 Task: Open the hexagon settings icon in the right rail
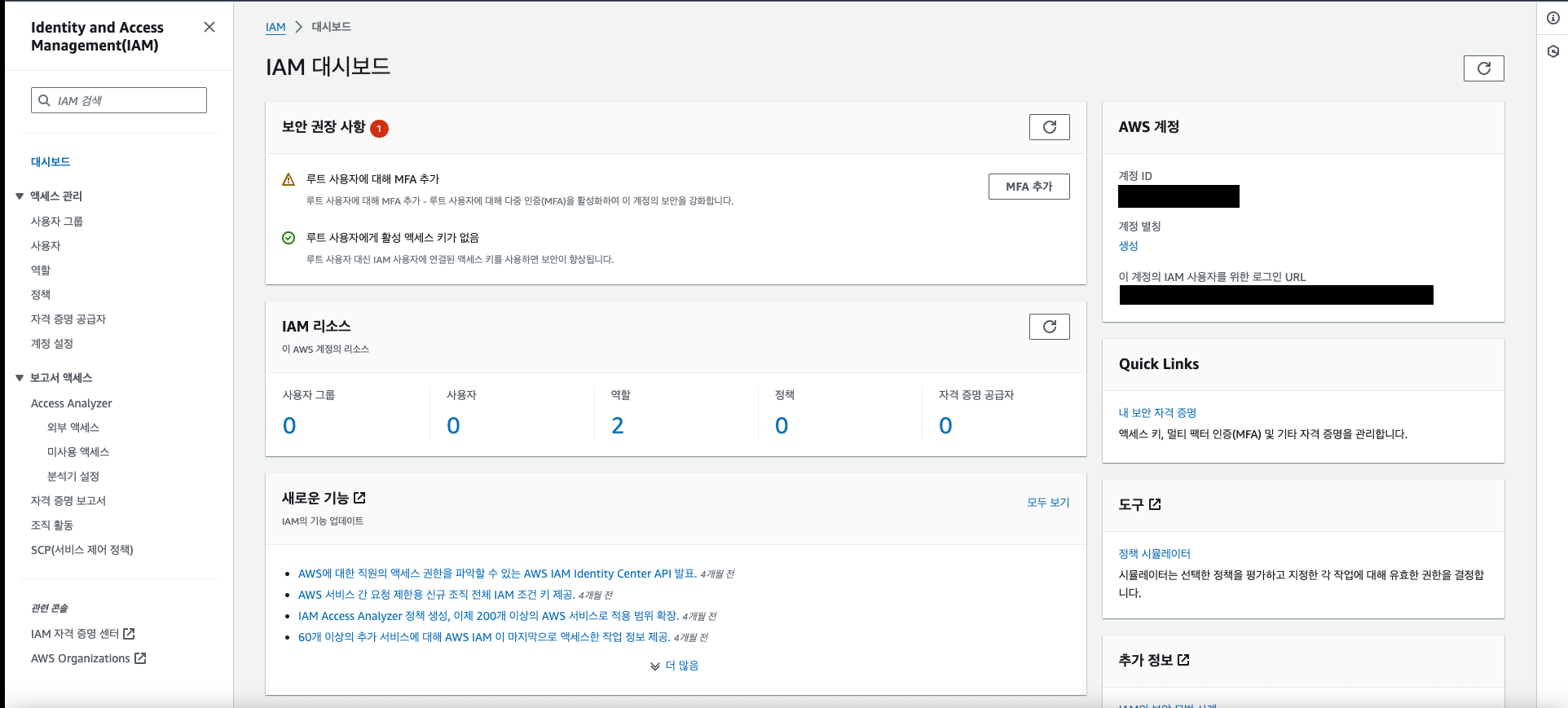1553,51
